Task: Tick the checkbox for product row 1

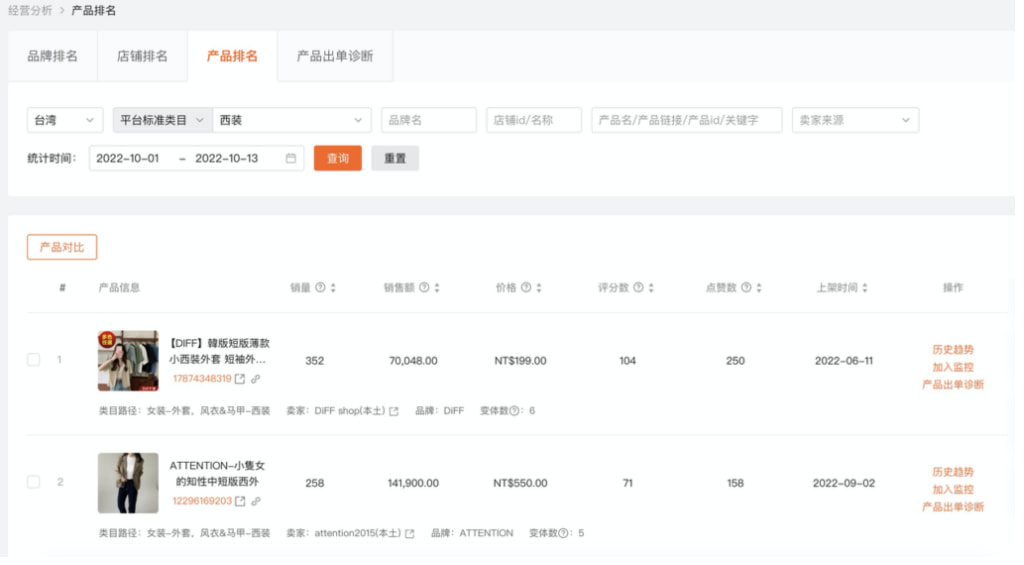Action: pyautogui.click(x=33, y=360)
